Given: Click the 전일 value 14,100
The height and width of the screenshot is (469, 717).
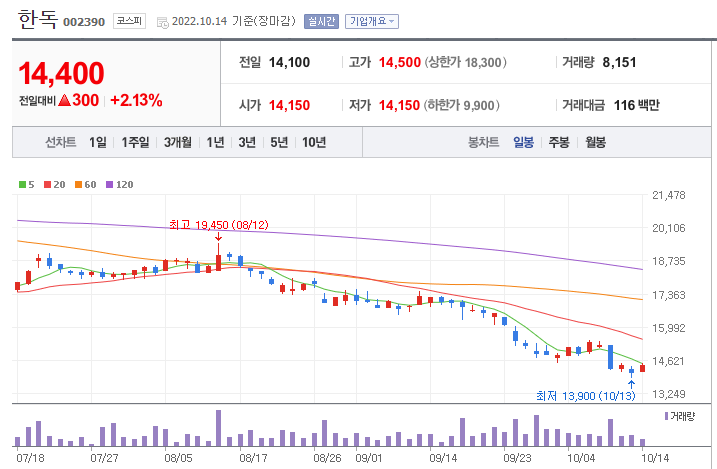Looking at the screenshot, I should coord(289,62).
